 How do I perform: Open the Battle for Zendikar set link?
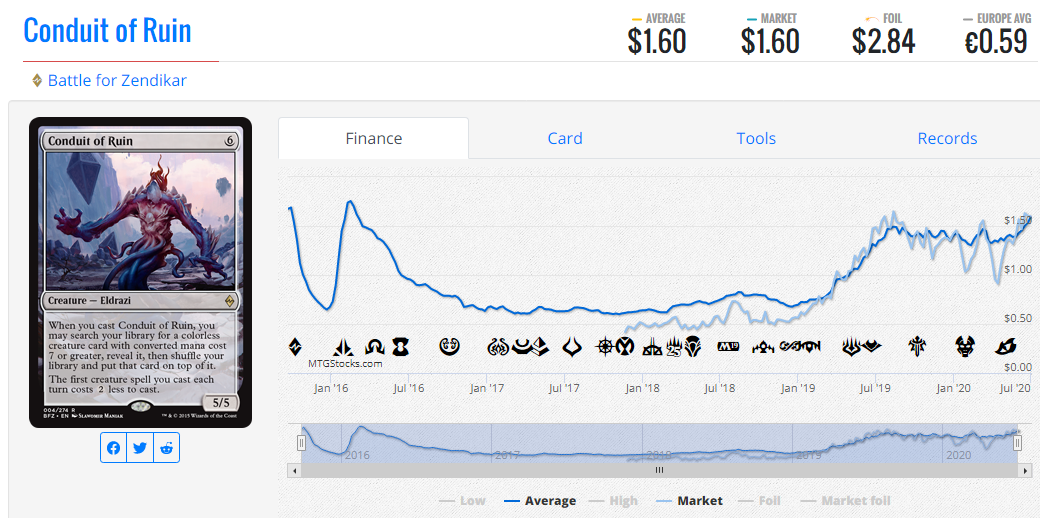click(117, 81)
